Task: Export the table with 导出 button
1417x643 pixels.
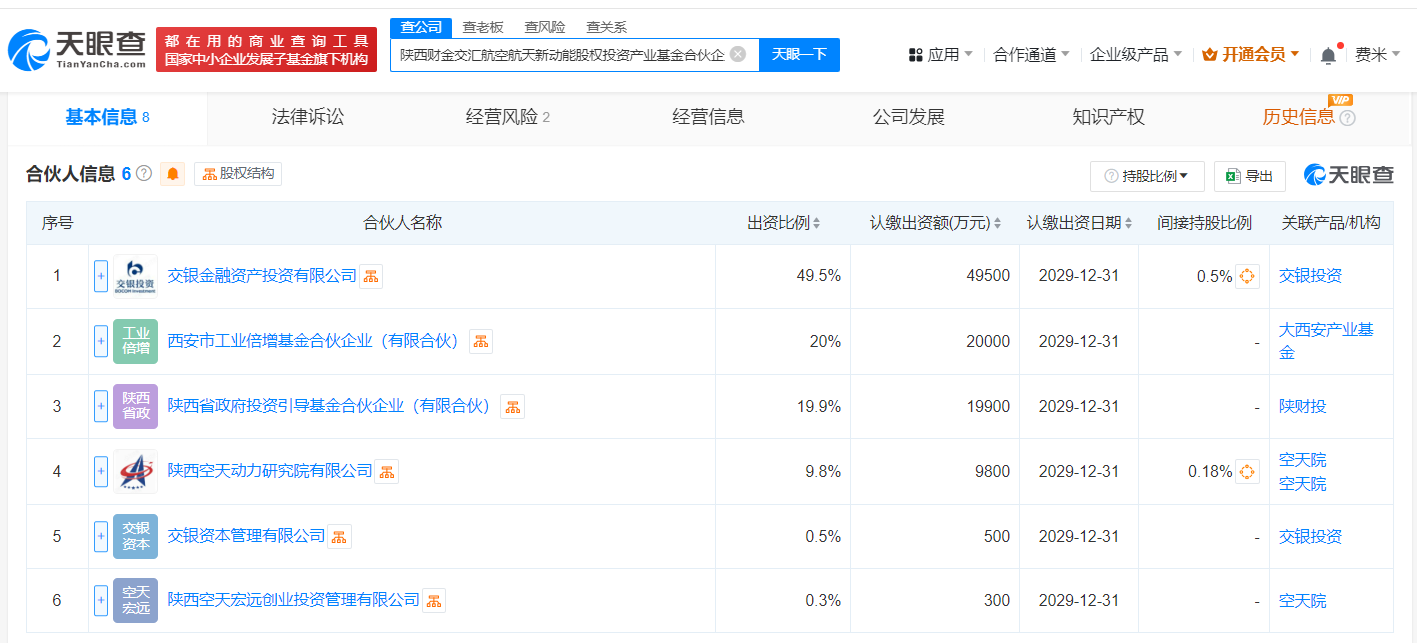Action: tap(1250, 176)
